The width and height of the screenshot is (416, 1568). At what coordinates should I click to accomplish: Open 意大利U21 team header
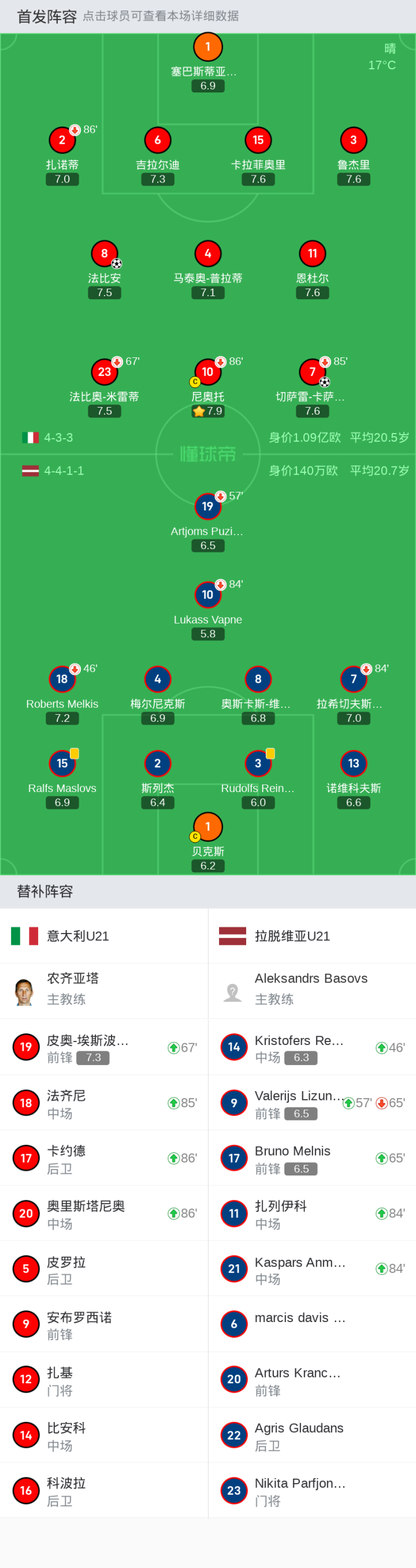(x=103, y=936)
